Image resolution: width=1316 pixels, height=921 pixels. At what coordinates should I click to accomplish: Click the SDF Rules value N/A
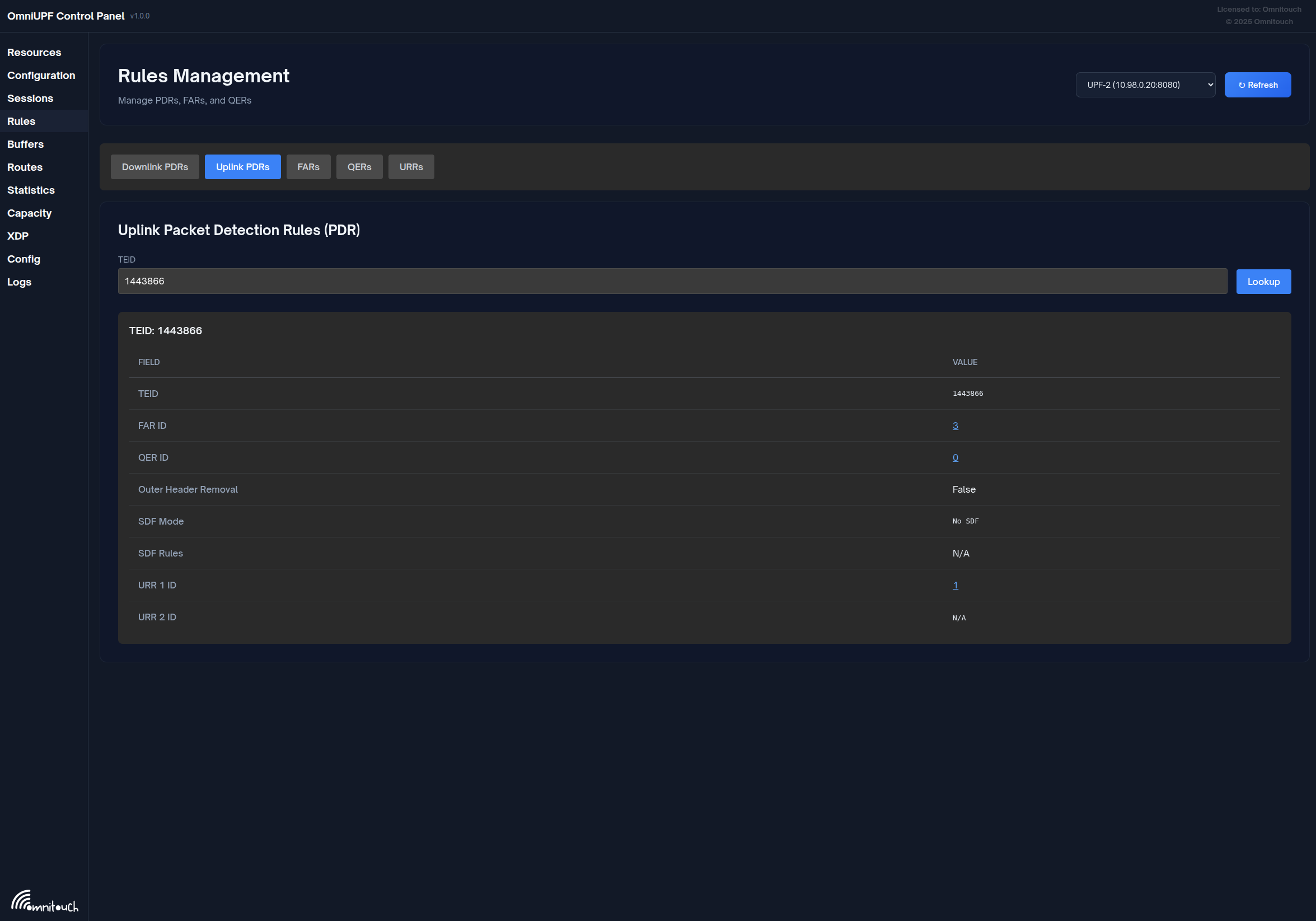point(961,553)
